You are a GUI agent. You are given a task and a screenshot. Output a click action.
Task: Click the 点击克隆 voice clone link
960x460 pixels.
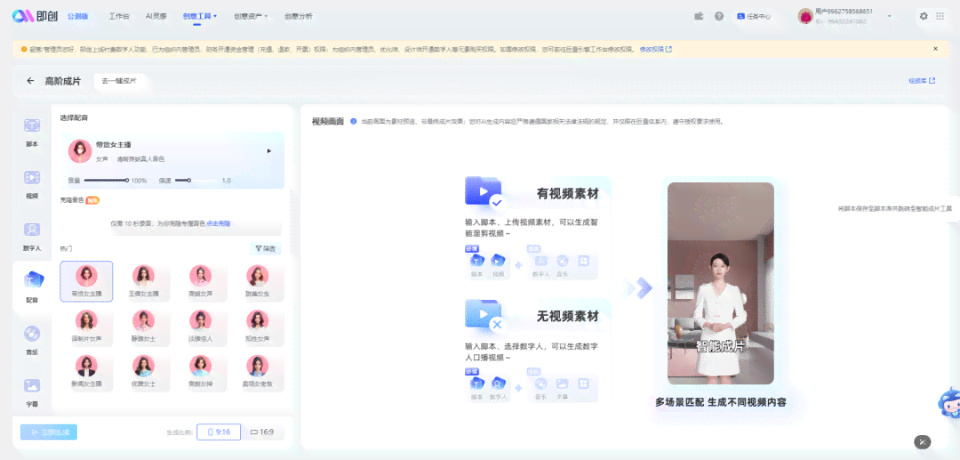tap(219, 224)
